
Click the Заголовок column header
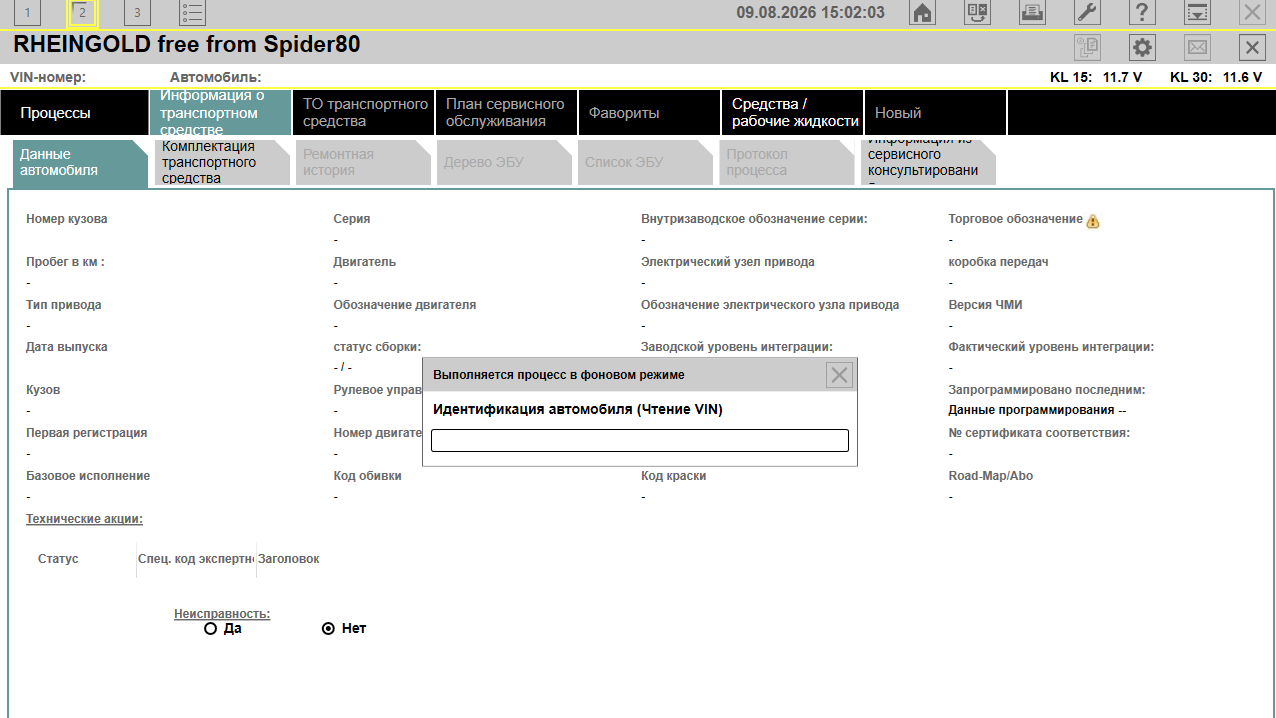tap(289, 559)
